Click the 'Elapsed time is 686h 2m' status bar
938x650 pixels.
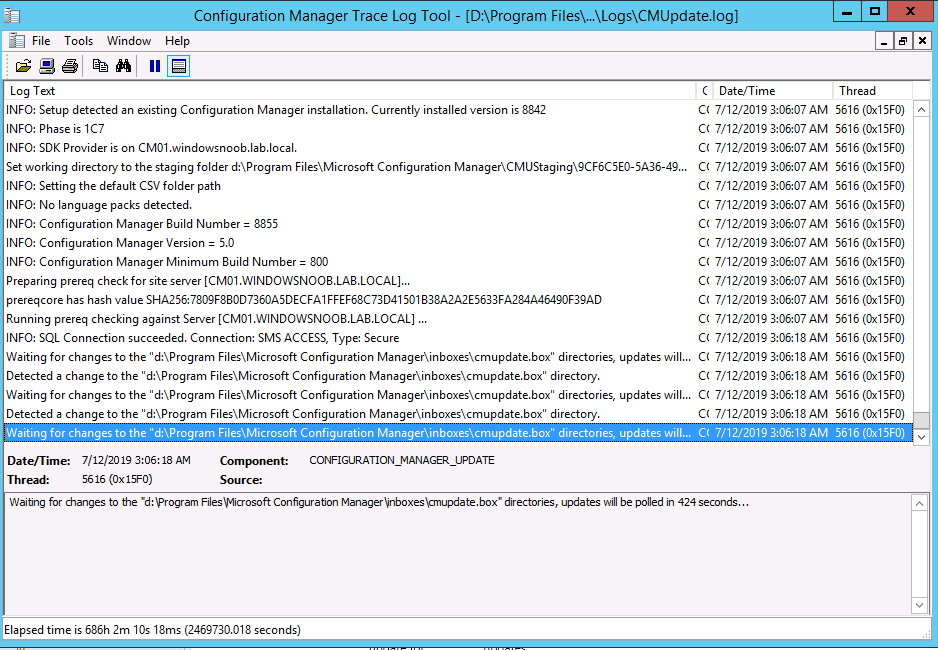pyautogui.click(x=153, y=630)
